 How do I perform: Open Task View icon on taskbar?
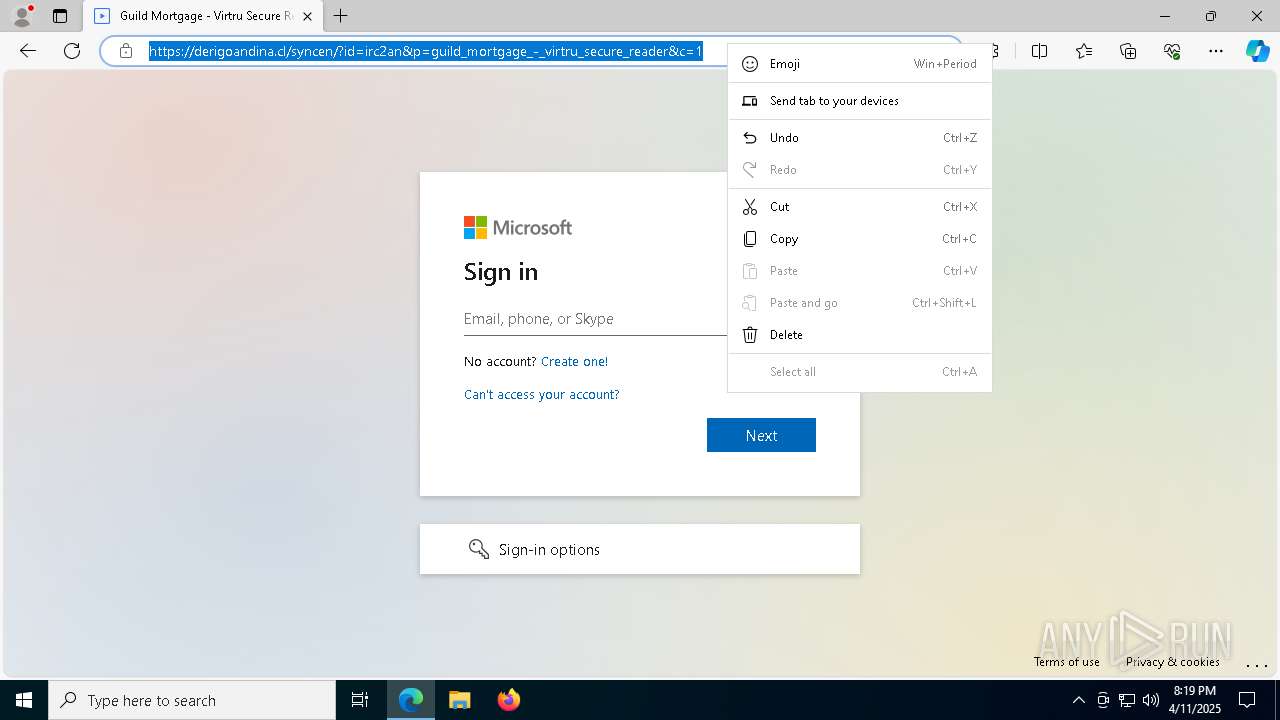click(x=360, y=700)
